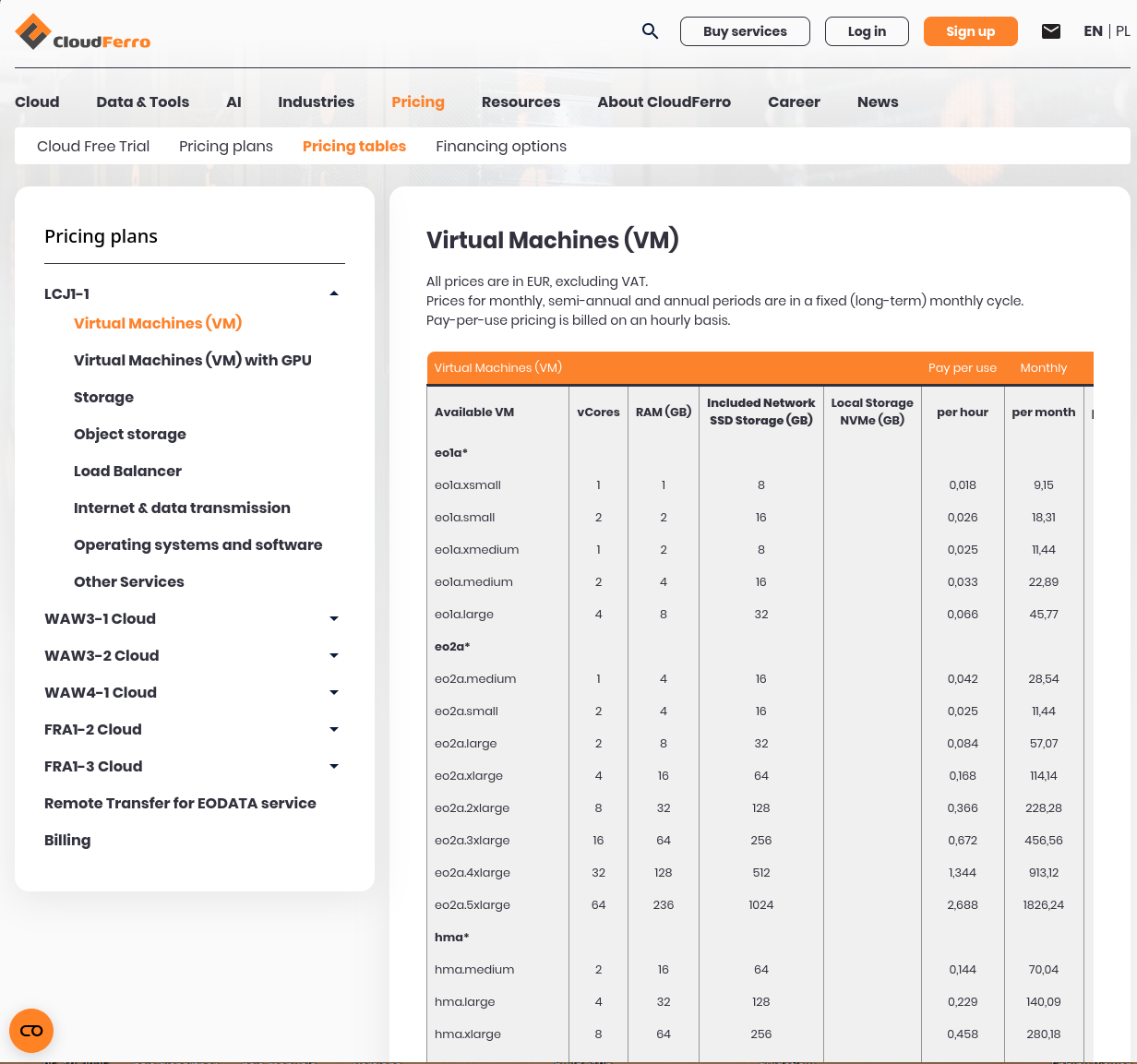This screenshot has width=1137, height=1064.
Task: Click Local Storage NVMe (GB) header
Action: (872, 412)
